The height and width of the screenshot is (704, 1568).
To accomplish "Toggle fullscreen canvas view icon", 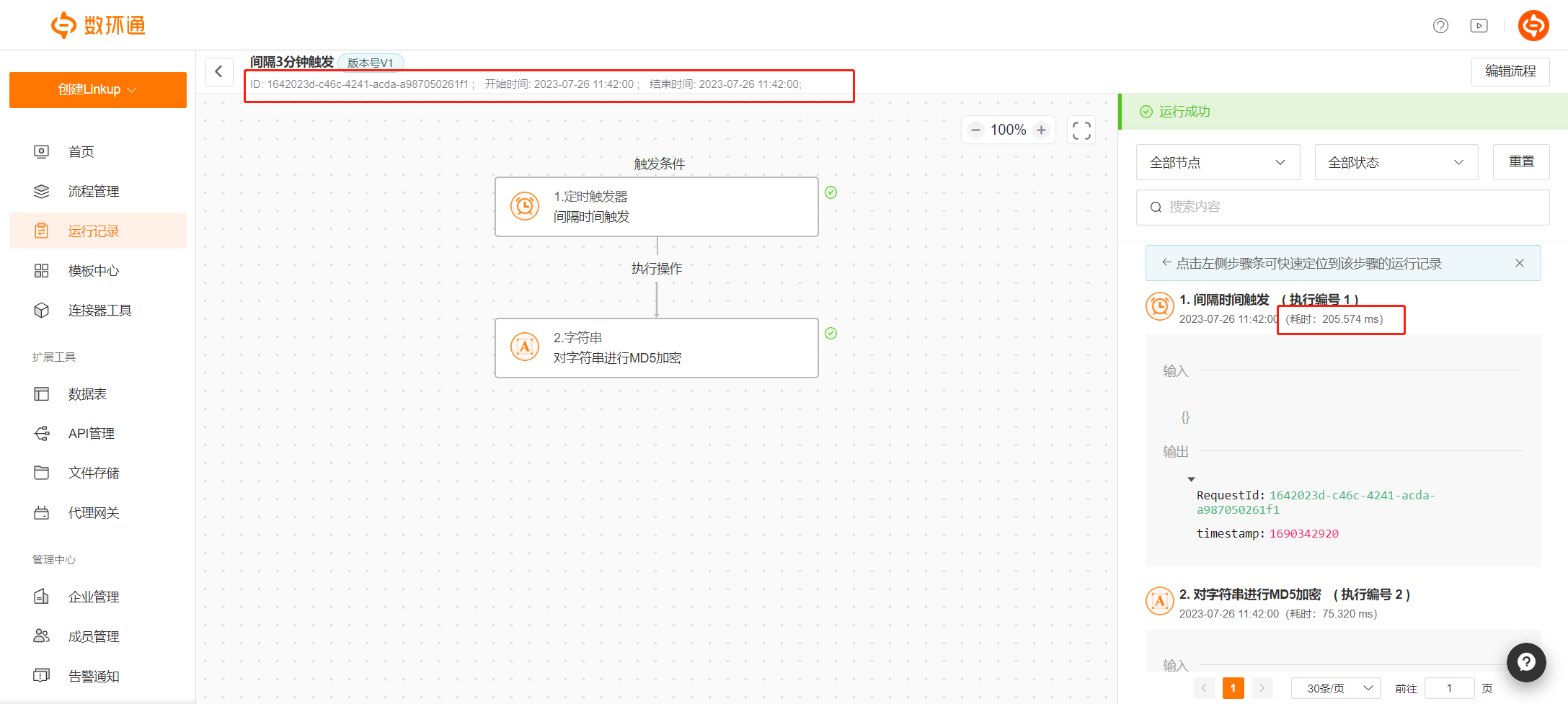I will (x=1081, y=130).
